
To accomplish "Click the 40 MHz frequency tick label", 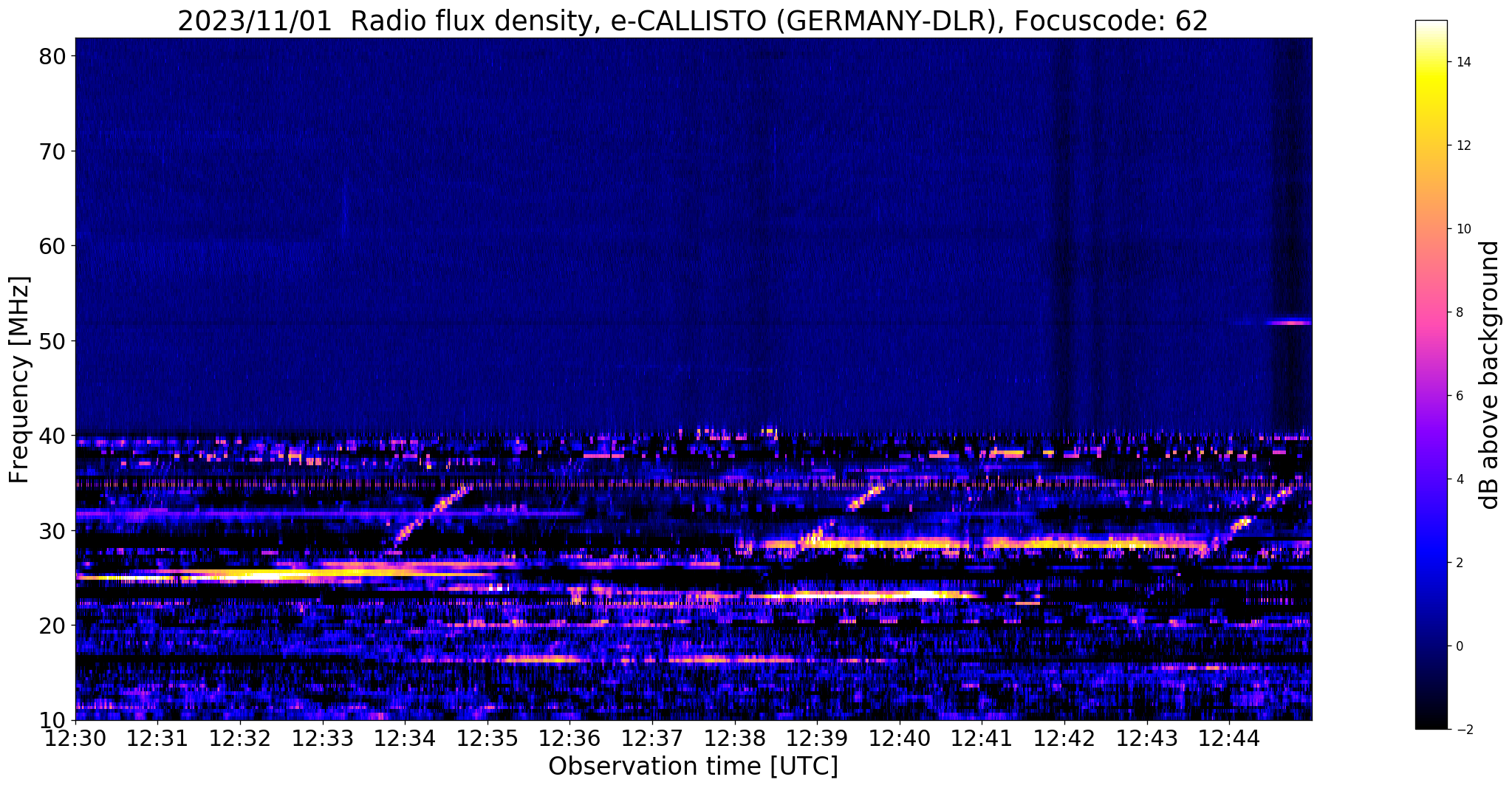I will click(52, 436).
